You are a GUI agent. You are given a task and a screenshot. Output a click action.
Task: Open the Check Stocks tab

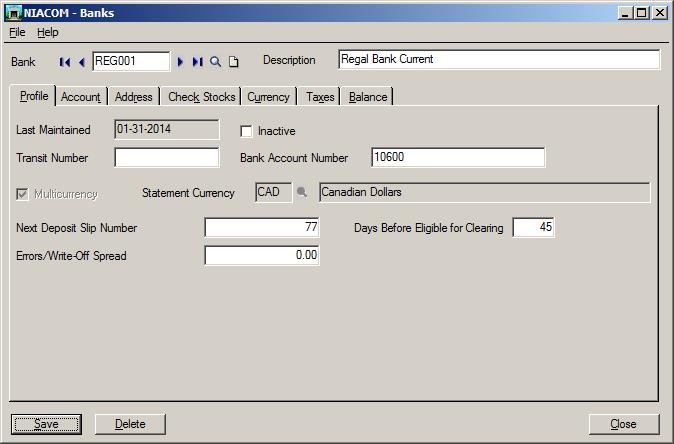click(202, 97)
